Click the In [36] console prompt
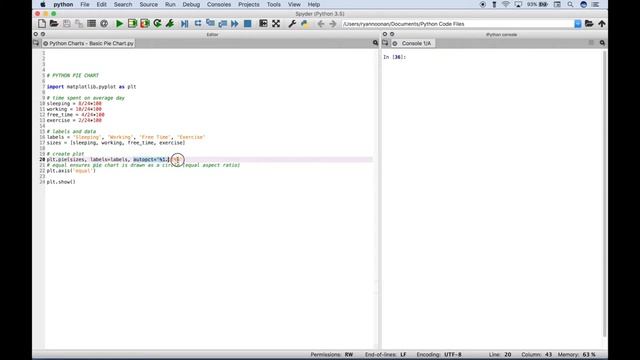Viewport: 640px width, 360px height. point(394,57)
